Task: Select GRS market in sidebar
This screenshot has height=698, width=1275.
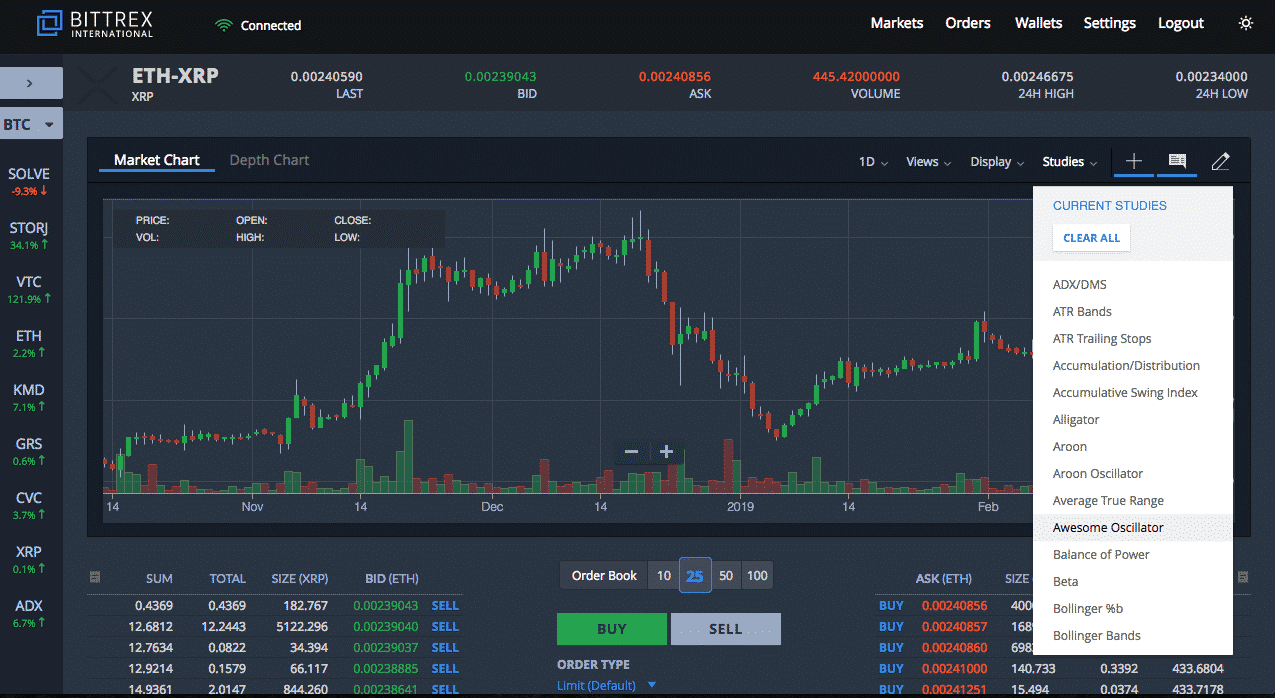Action: (x=31, y=451)
